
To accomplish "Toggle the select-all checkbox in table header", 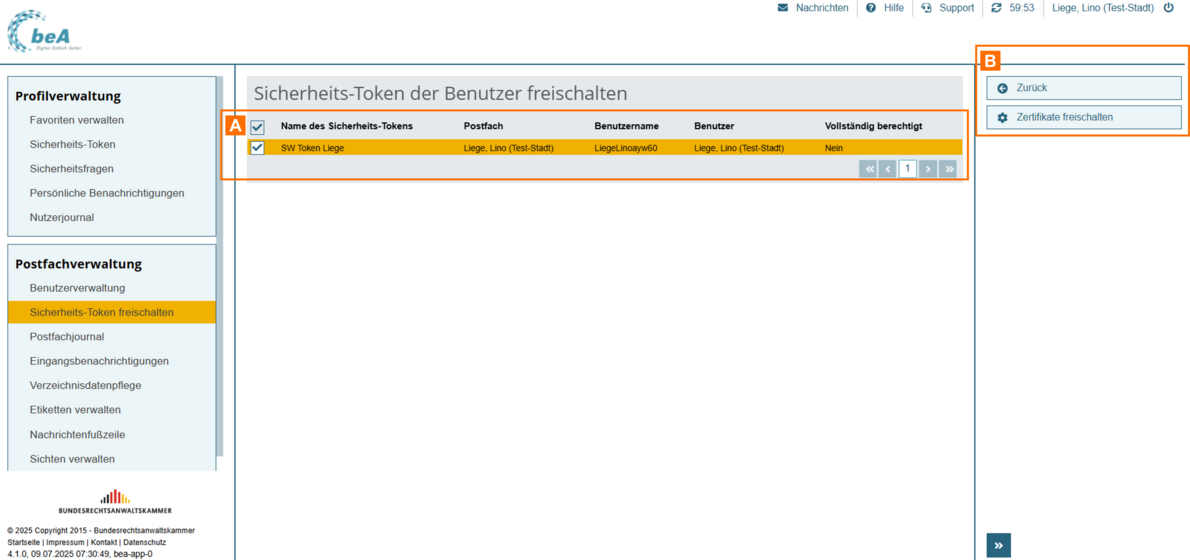I will 258,127.
